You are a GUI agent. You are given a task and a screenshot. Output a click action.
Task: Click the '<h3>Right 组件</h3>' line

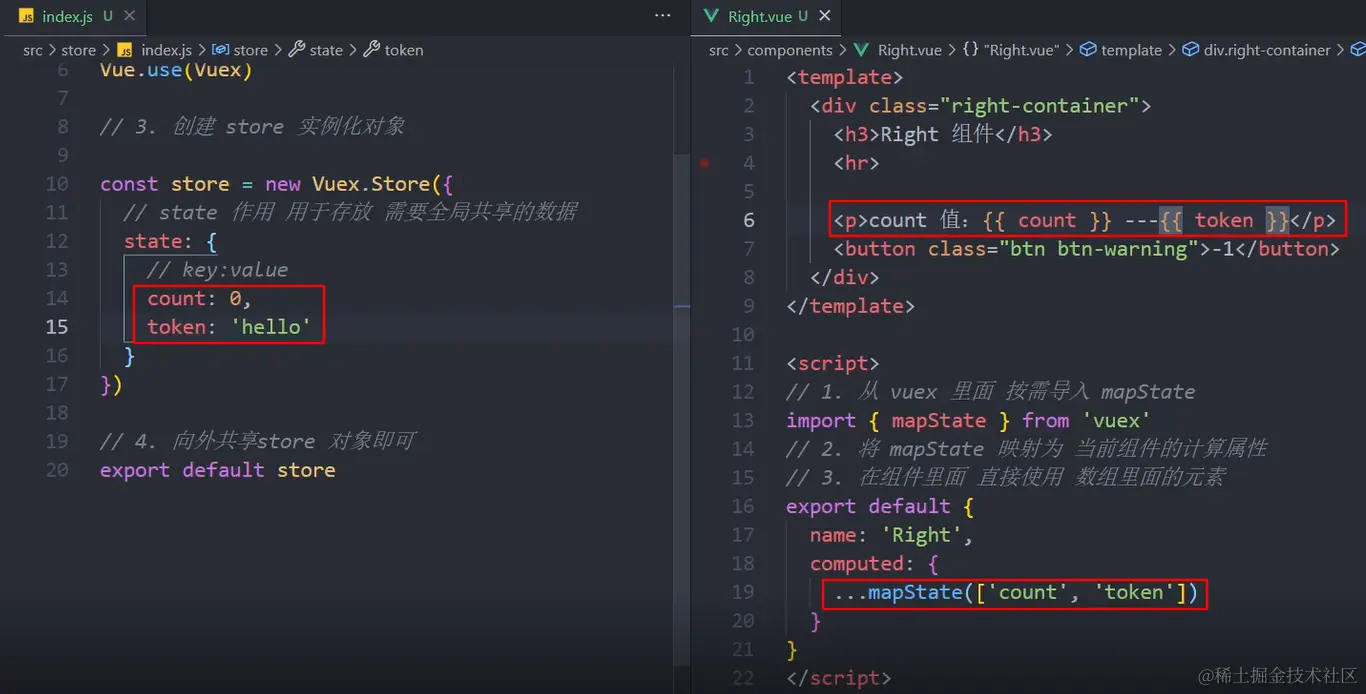(944, 134)
